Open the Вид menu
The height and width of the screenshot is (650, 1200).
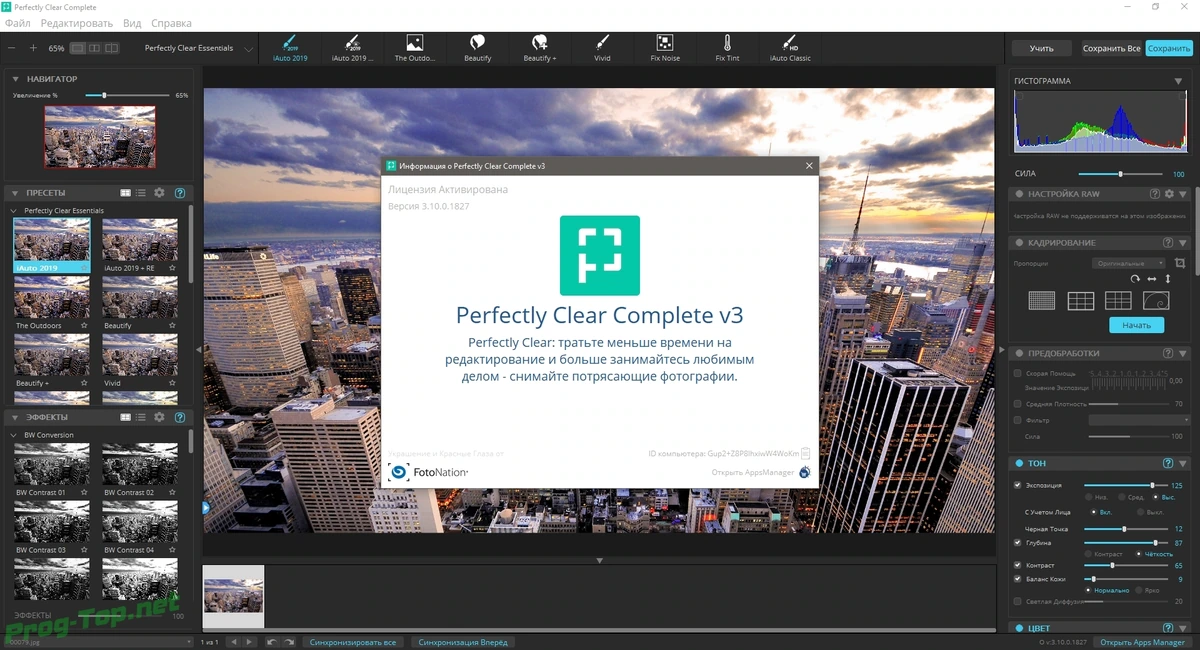click(x=132, y=23)
